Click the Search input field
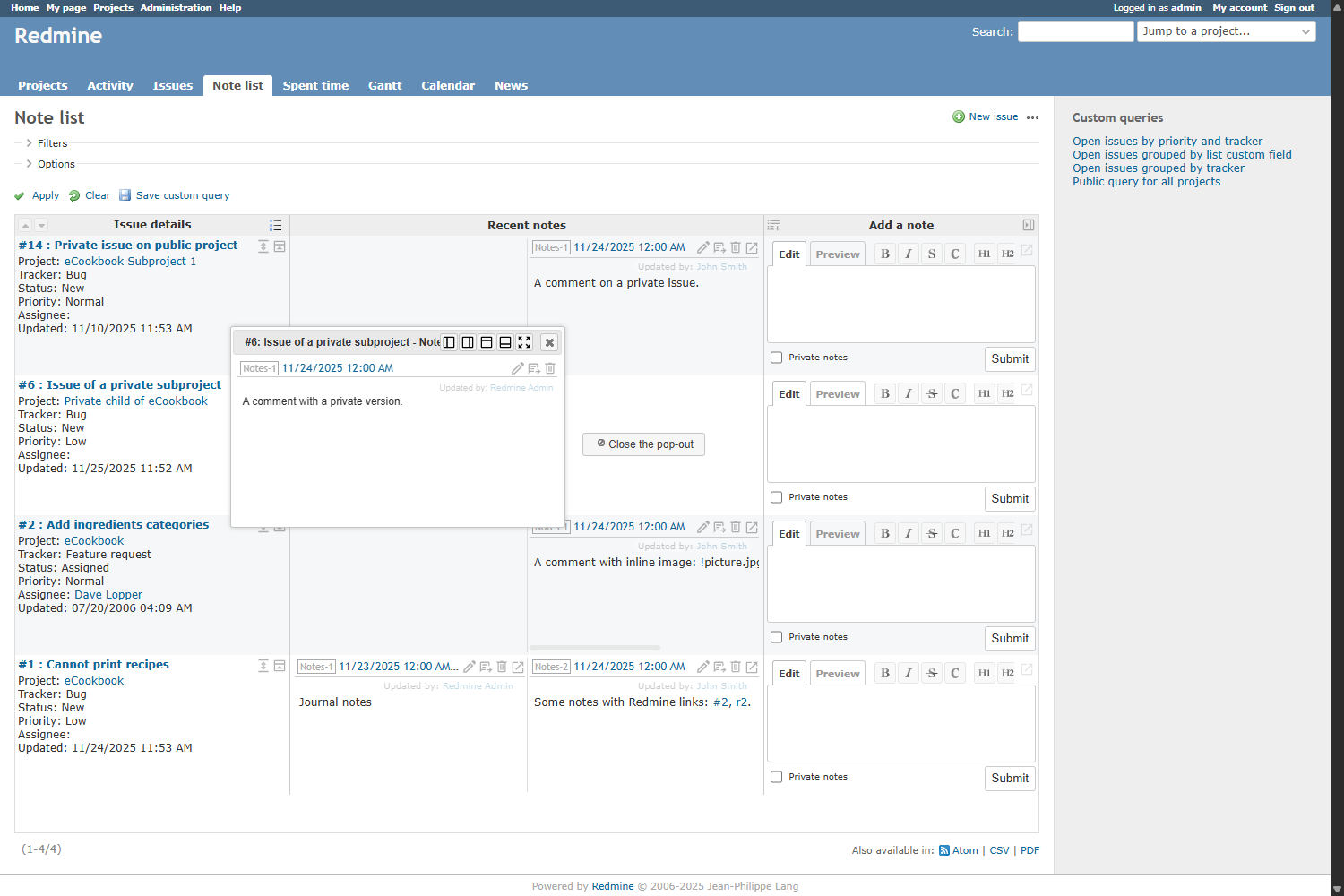1344x896 pixels. click(1075, 31)
